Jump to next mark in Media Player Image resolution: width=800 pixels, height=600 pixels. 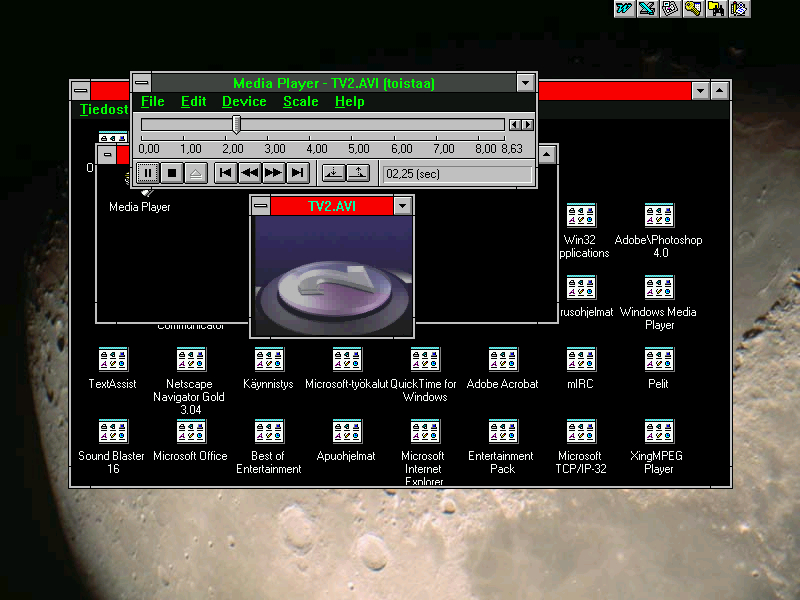(297, 173)
